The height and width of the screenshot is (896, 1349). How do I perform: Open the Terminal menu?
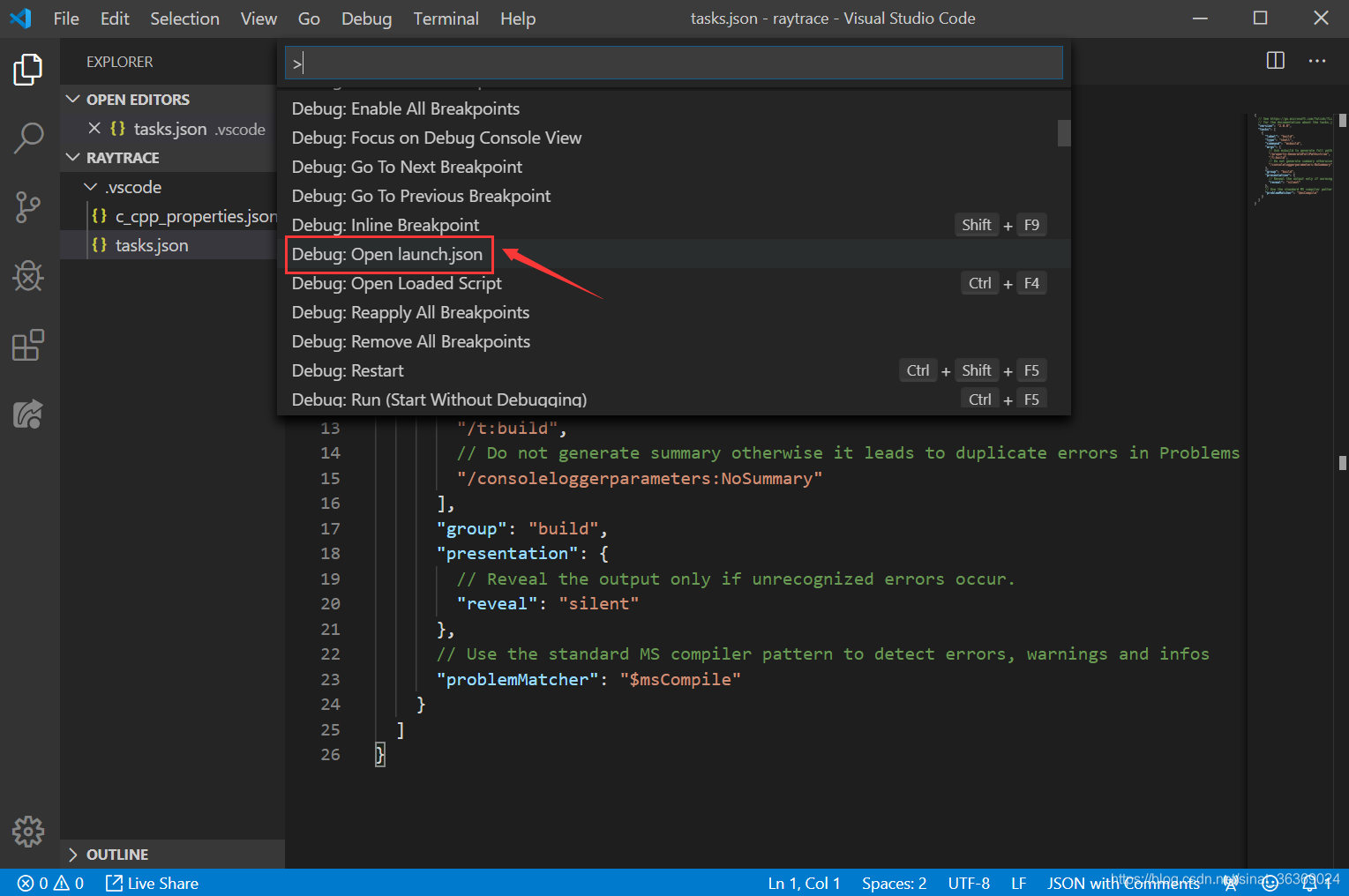pyautogui.click(x=446, y=19)
